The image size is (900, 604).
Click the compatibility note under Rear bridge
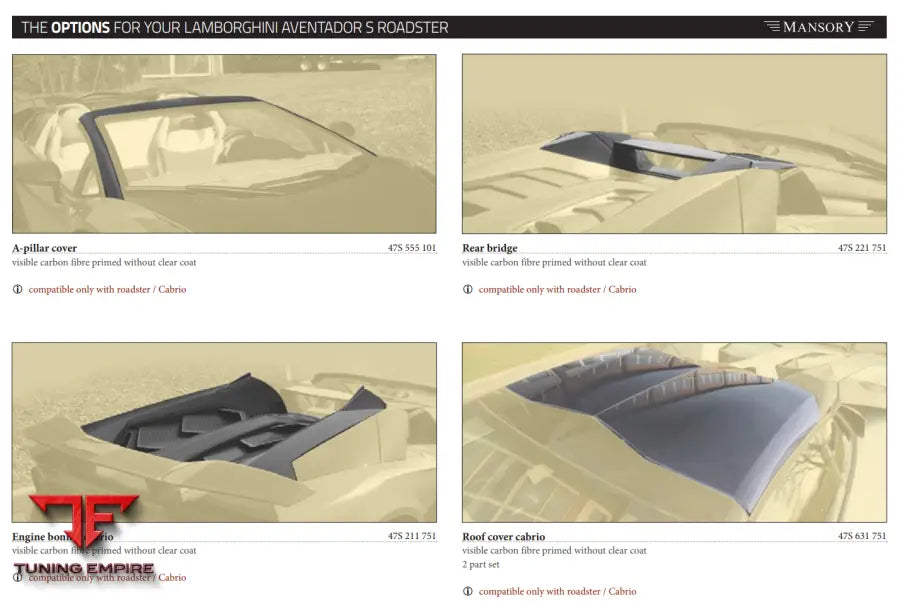tap(557, 289)
